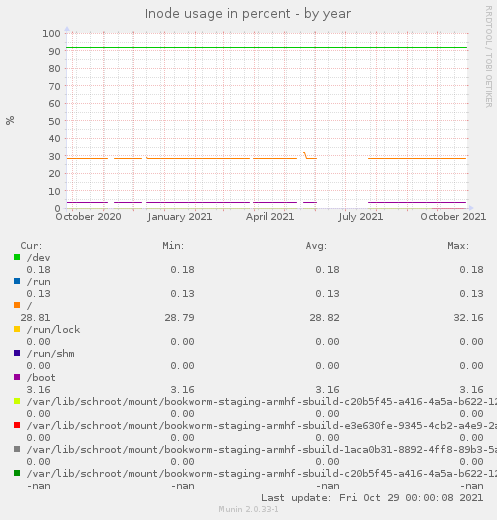497x520 pixels.
Task: Click the max value 32.16 for root
Action: pos(468,318)
